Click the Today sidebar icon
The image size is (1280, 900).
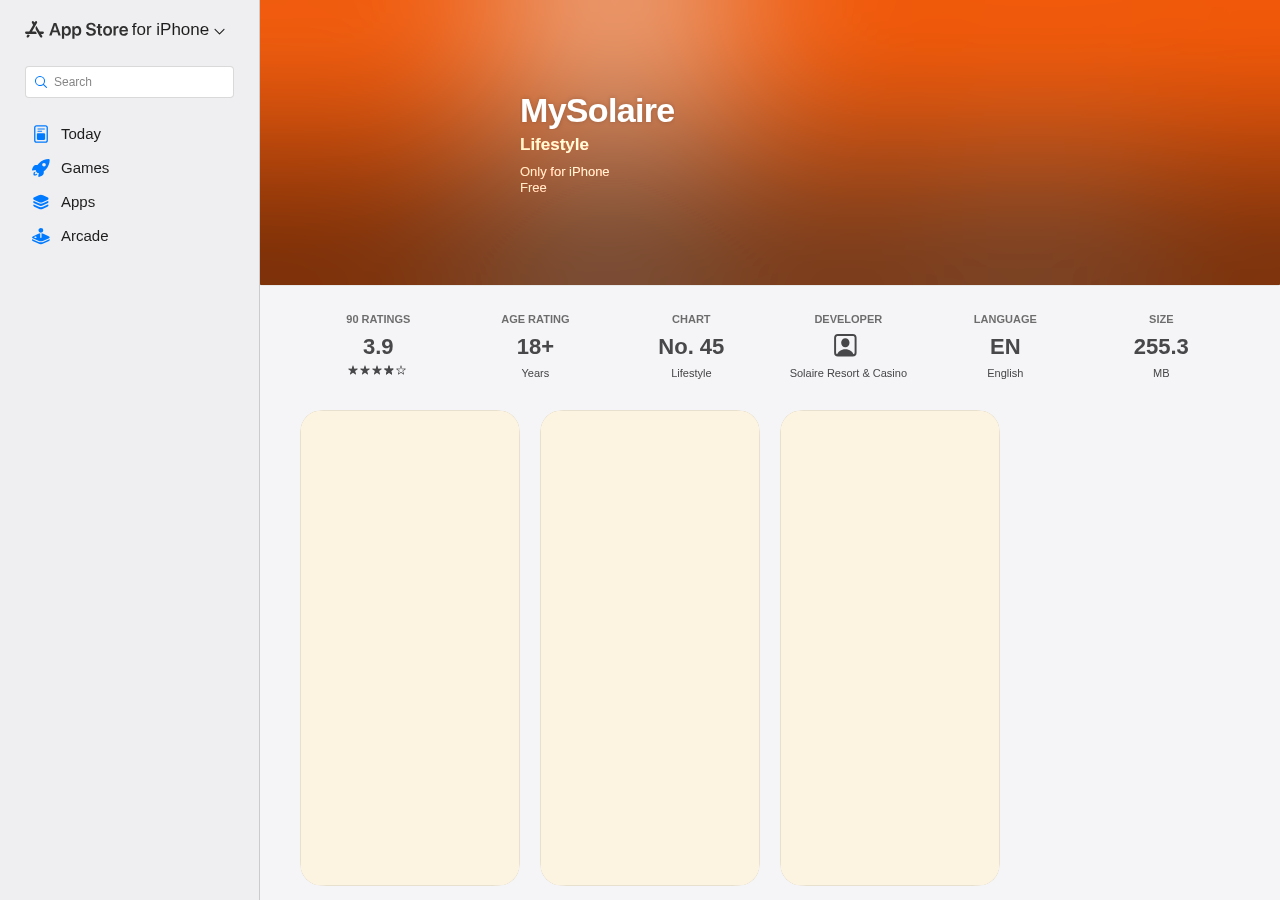(x=41, y=134)
